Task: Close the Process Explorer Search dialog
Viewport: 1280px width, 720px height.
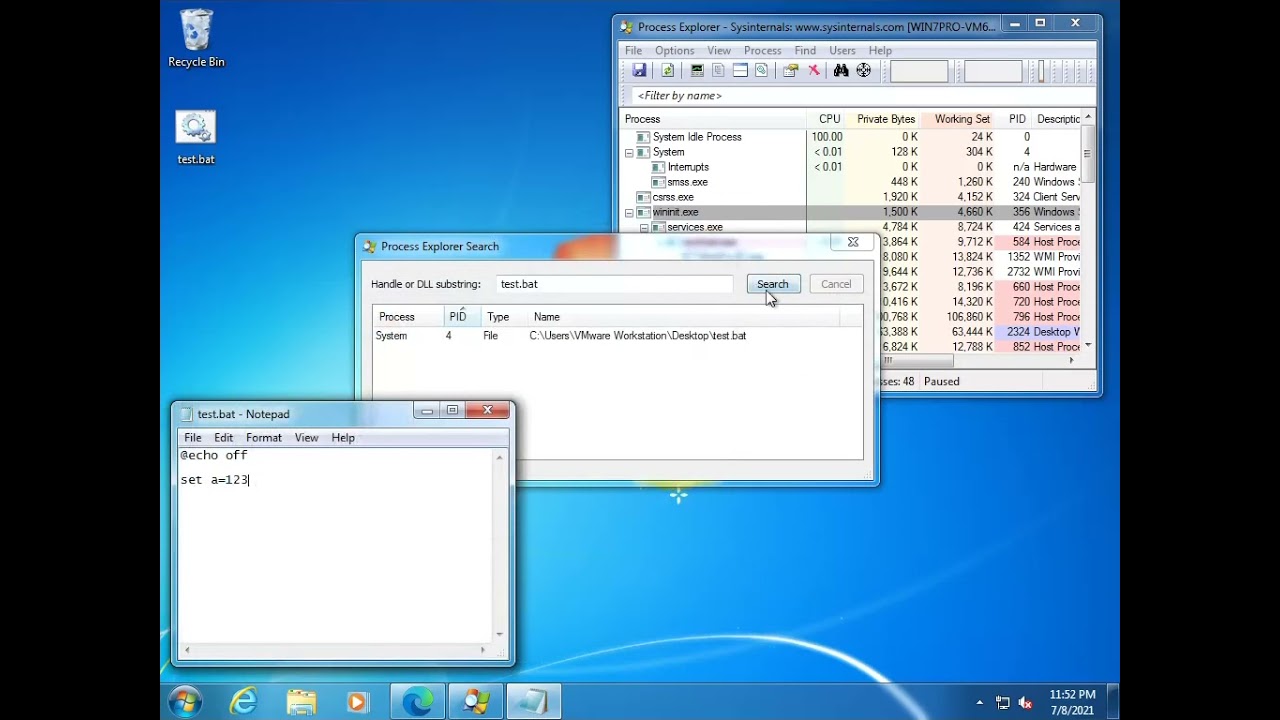Action: click(853, 242)
